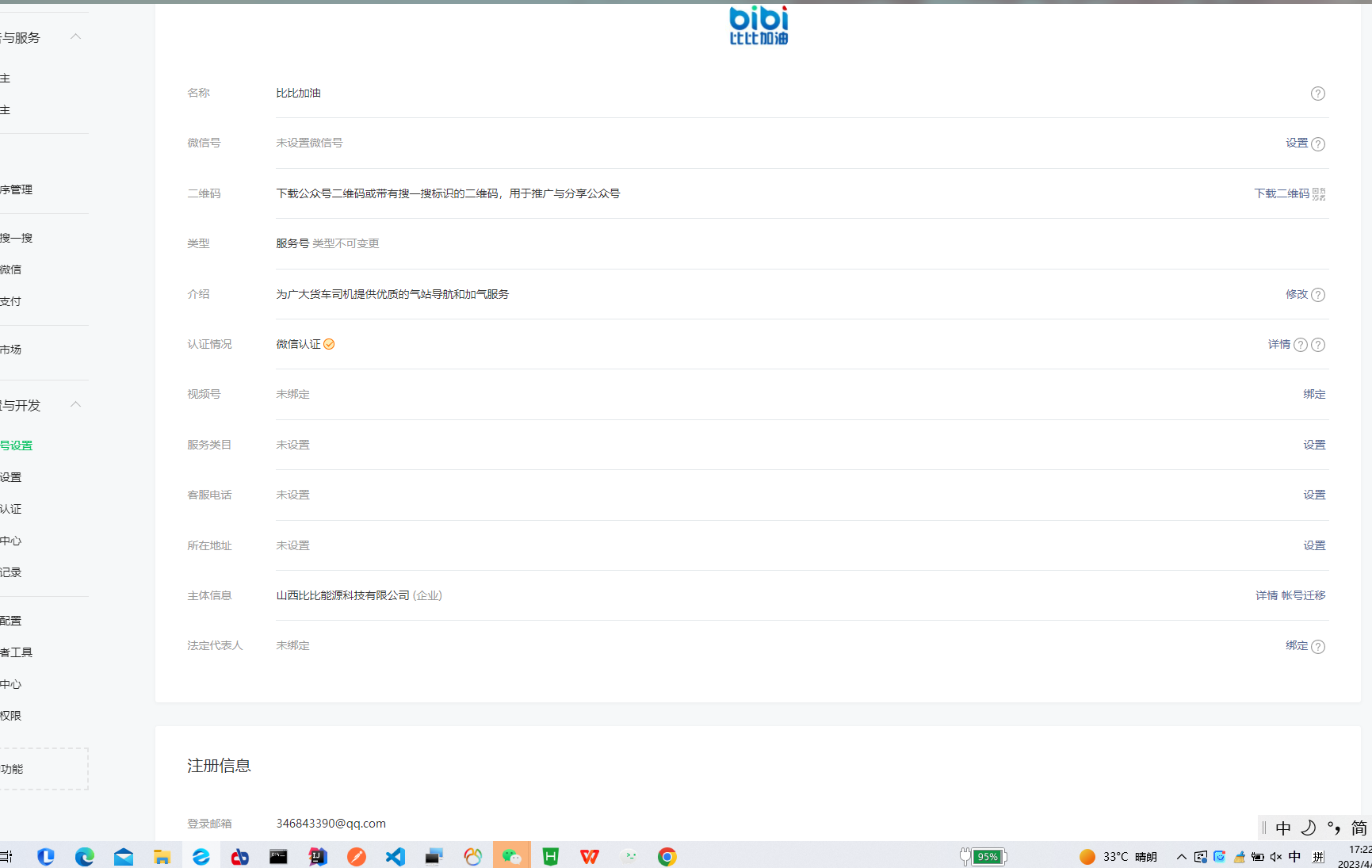The image size is (1372, 868).
Task: Click the muted volume icon in system tray
Action: click(x=1276, y=857)
